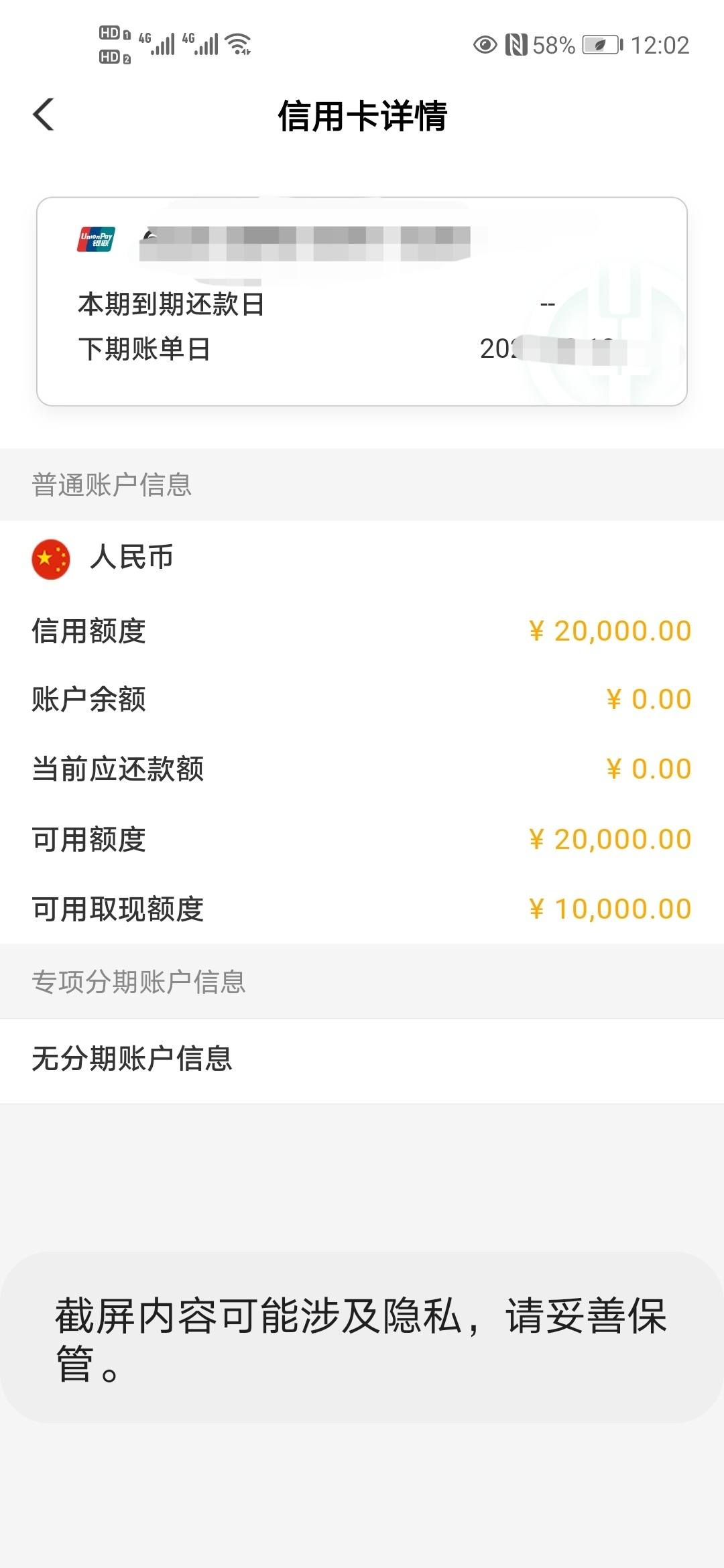Tap the NFC status icon

516,45
